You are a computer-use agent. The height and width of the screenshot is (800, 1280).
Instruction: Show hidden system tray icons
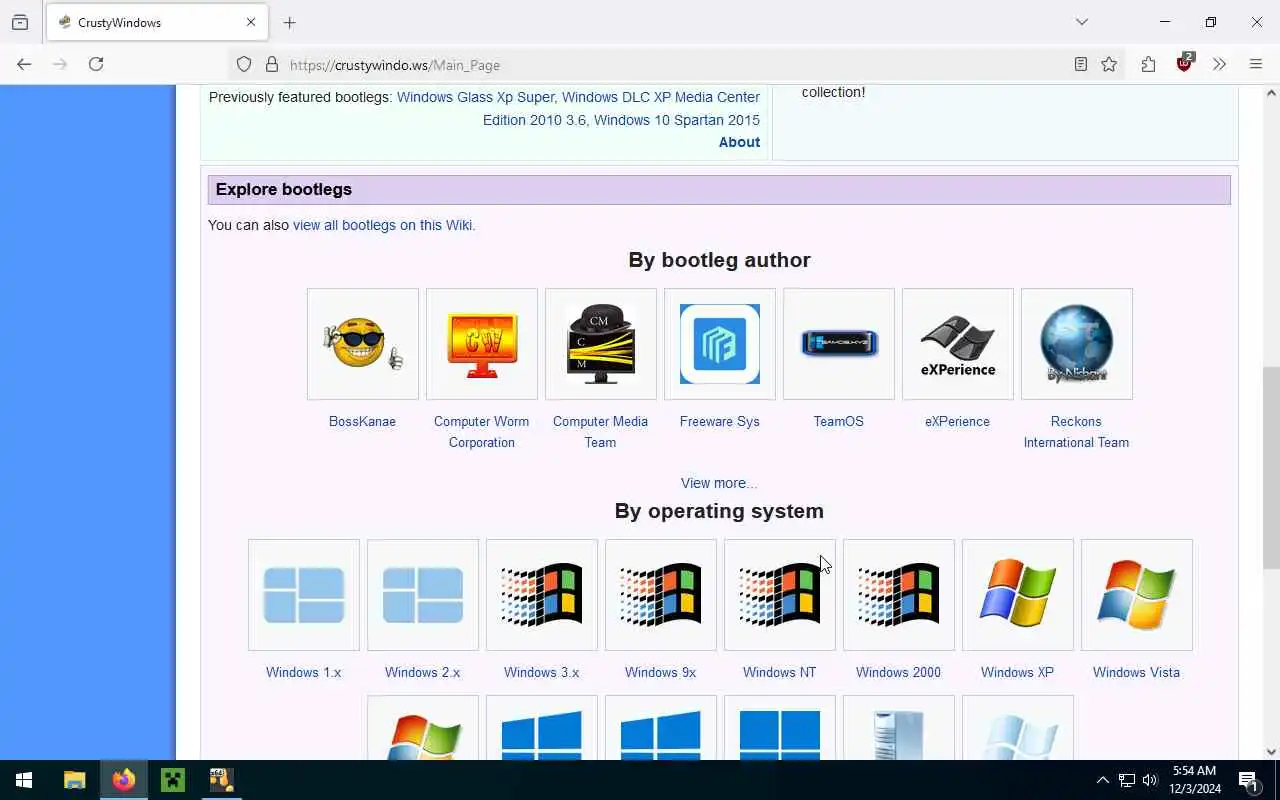pos(1102,780)
